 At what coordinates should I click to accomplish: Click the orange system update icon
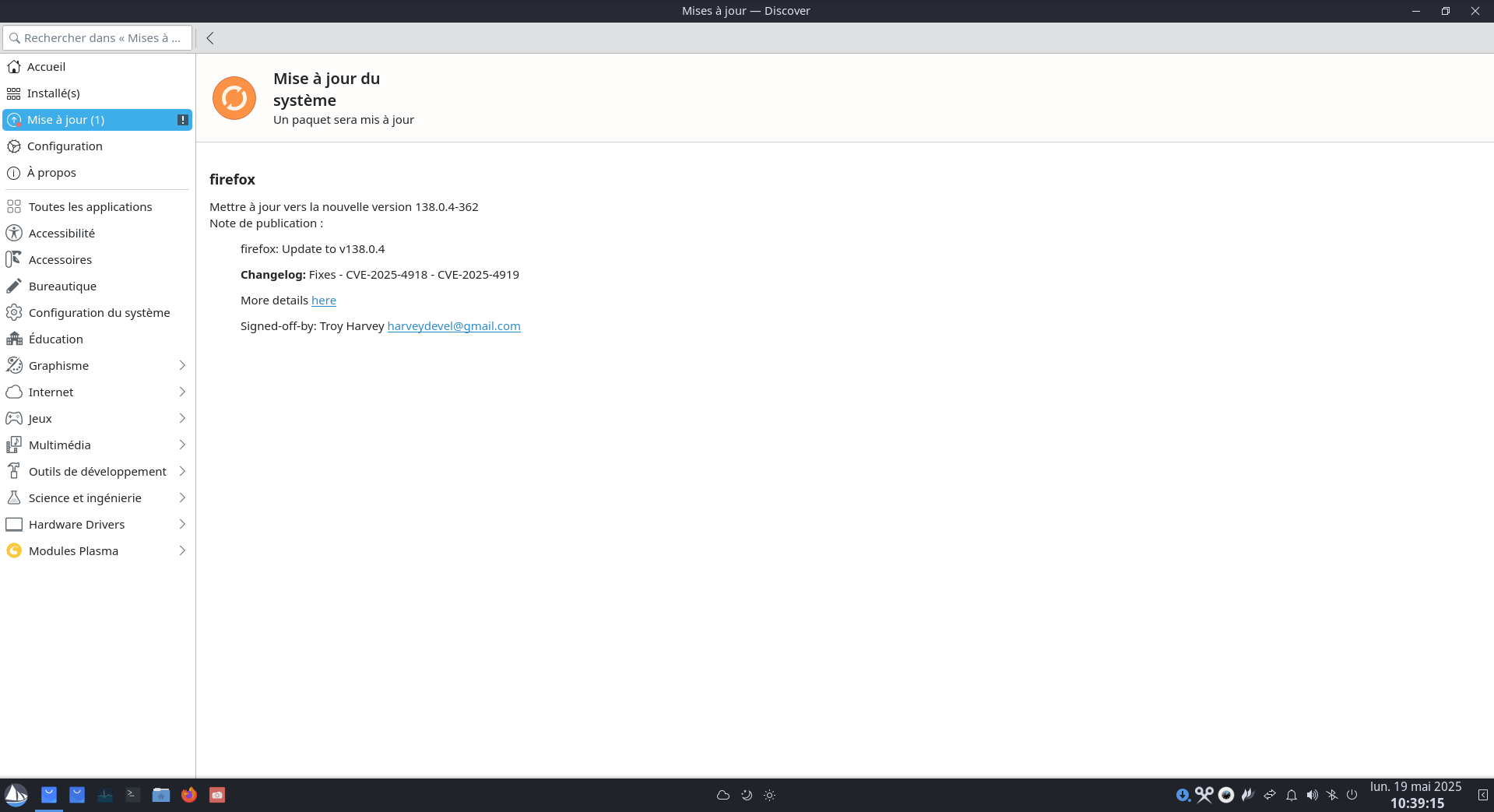pos(234,98)
